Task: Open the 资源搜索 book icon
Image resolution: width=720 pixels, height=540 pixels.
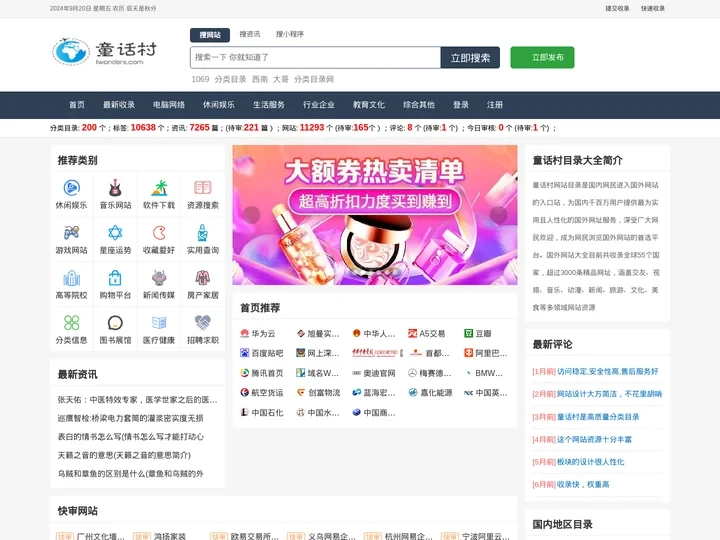Action: pos(202,188)
